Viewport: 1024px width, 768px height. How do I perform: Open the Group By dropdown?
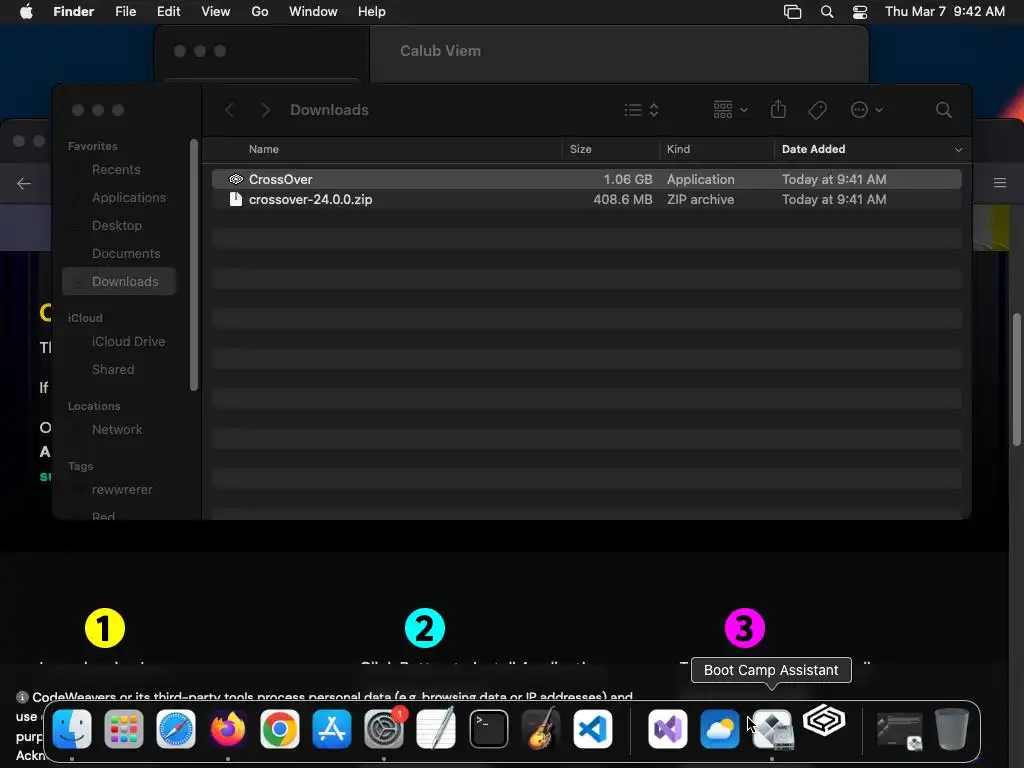730,110
